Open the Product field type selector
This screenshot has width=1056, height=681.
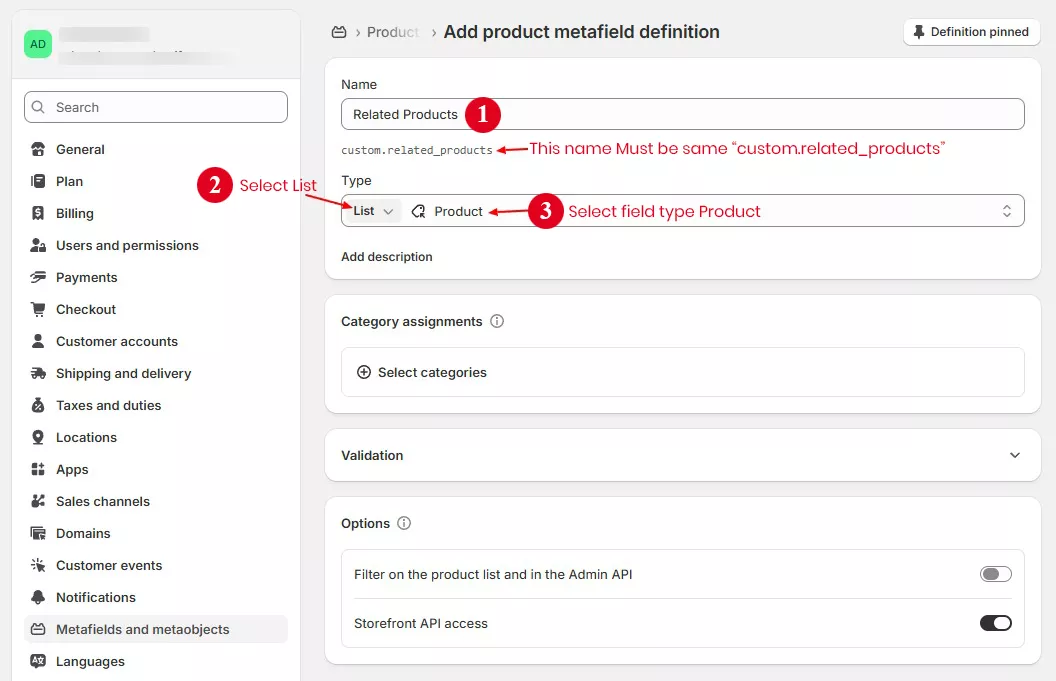pyautogui.click(x=710, y=211)
